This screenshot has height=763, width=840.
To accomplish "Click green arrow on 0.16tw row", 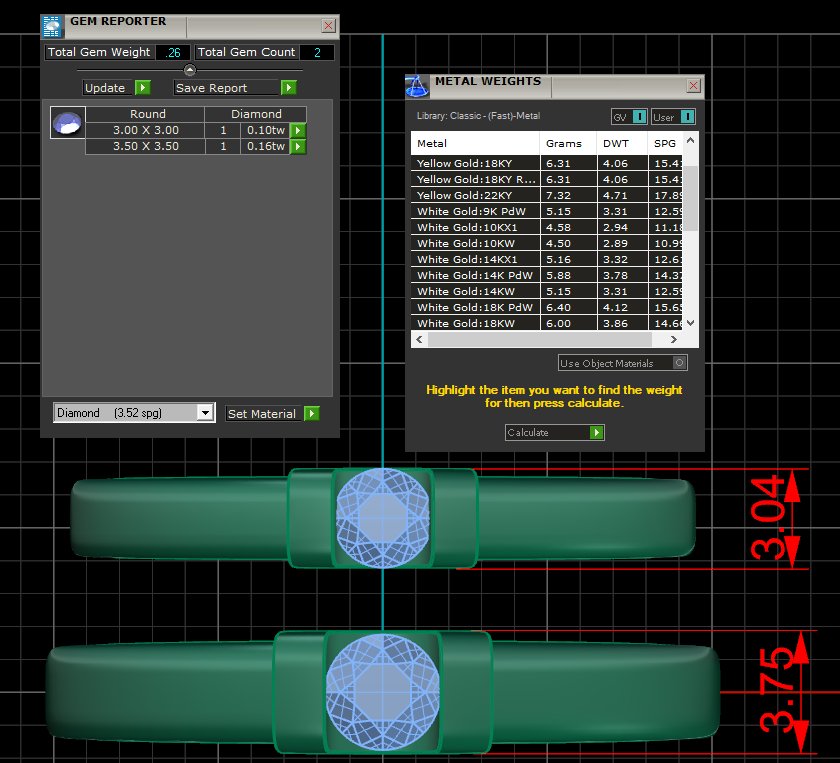I will (298, 146).
